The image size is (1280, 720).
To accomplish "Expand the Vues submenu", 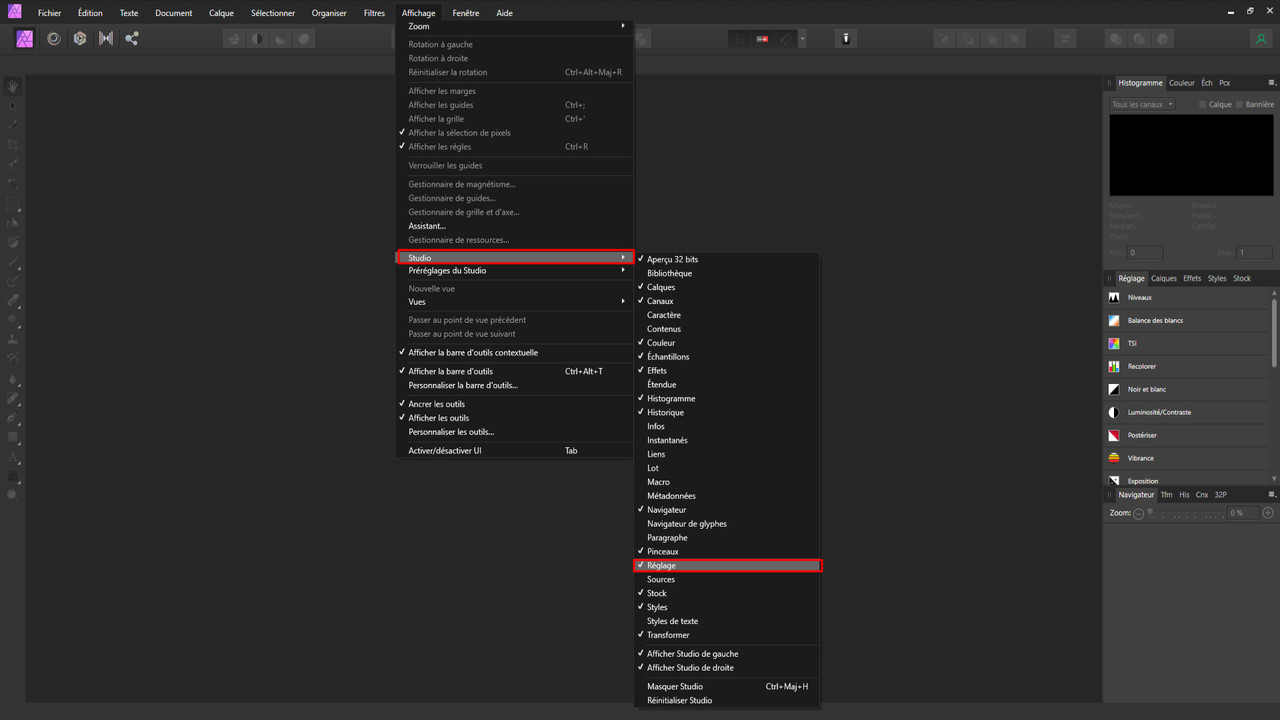I will pos(514,302).
